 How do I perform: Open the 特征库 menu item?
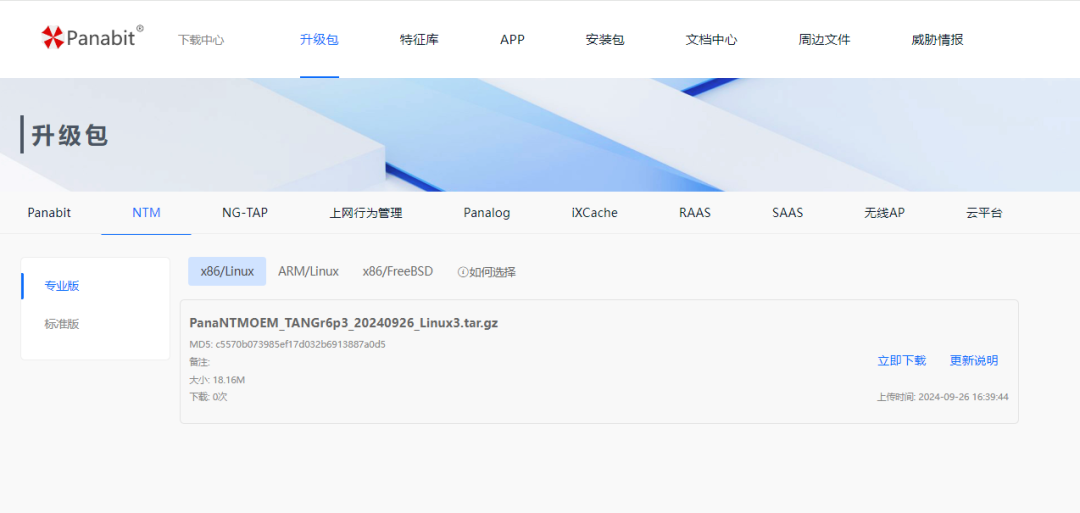coord(419,40)
